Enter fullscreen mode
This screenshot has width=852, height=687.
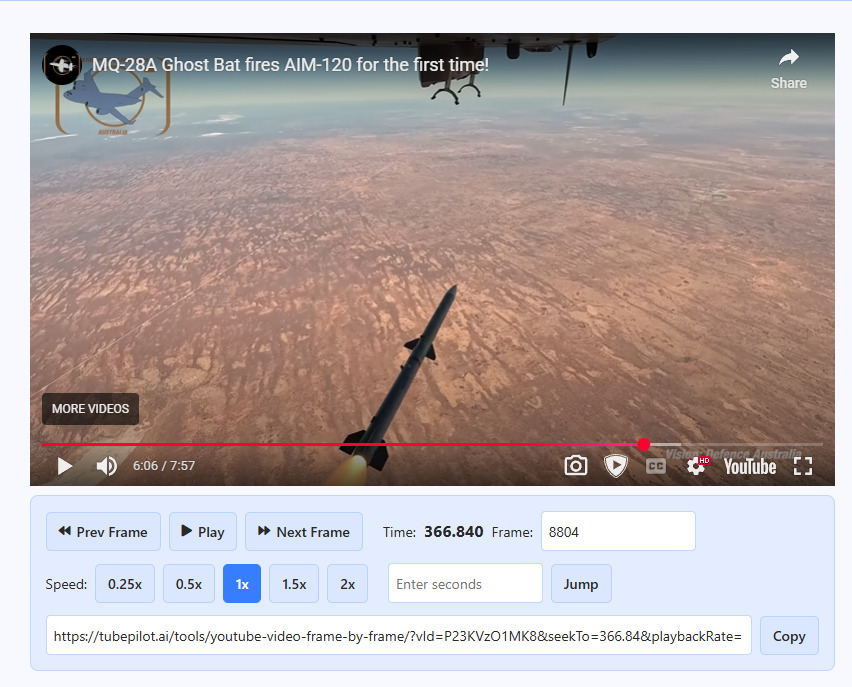click(x=803, y=466)
